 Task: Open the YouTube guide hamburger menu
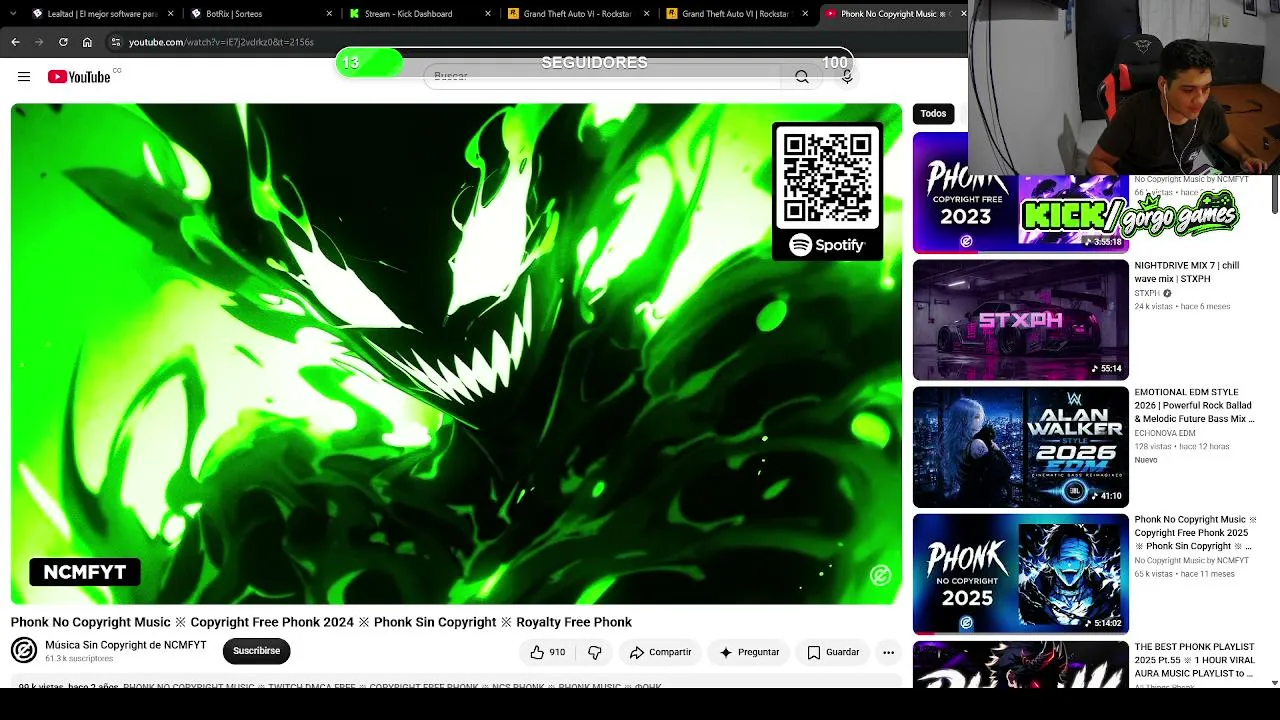(x=24, y=77)
